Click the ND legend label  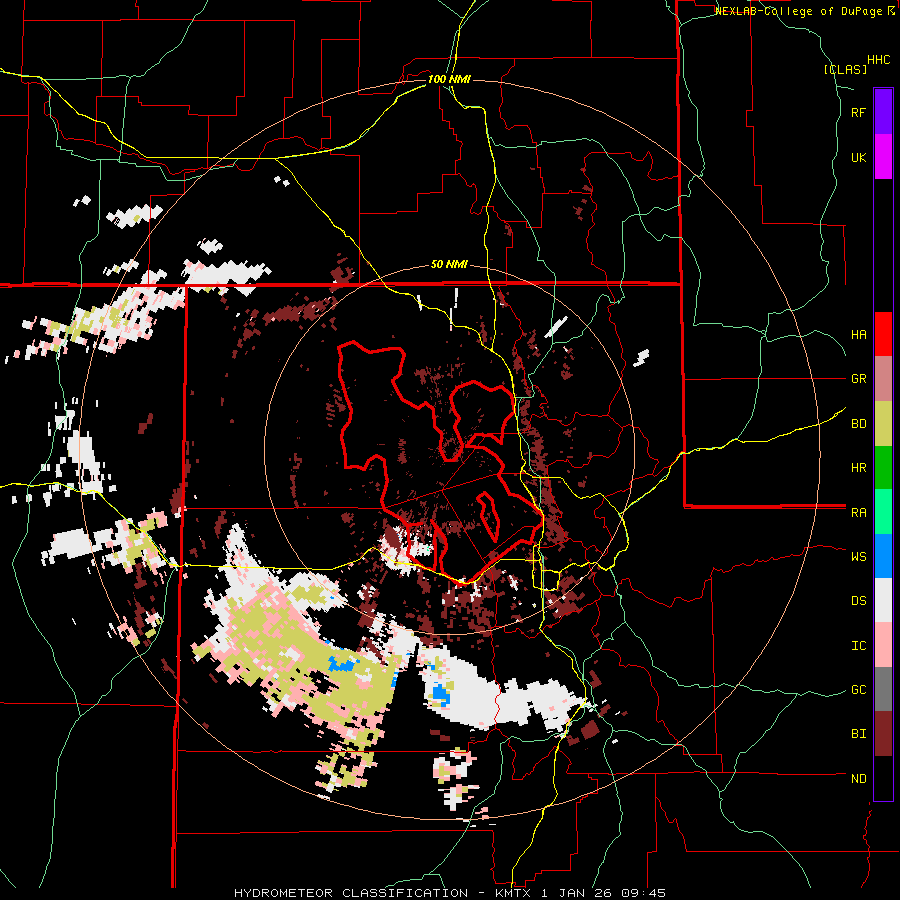858,779
